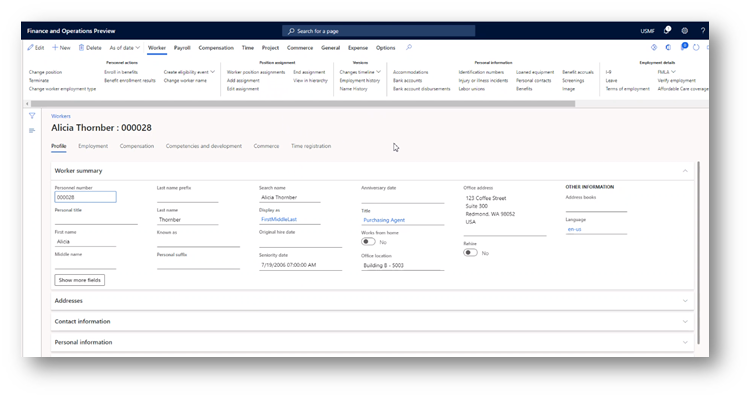The image size is (751, 399).
Task: Click the horizontal ribbon scrollbar
Action: pos(303,103)
